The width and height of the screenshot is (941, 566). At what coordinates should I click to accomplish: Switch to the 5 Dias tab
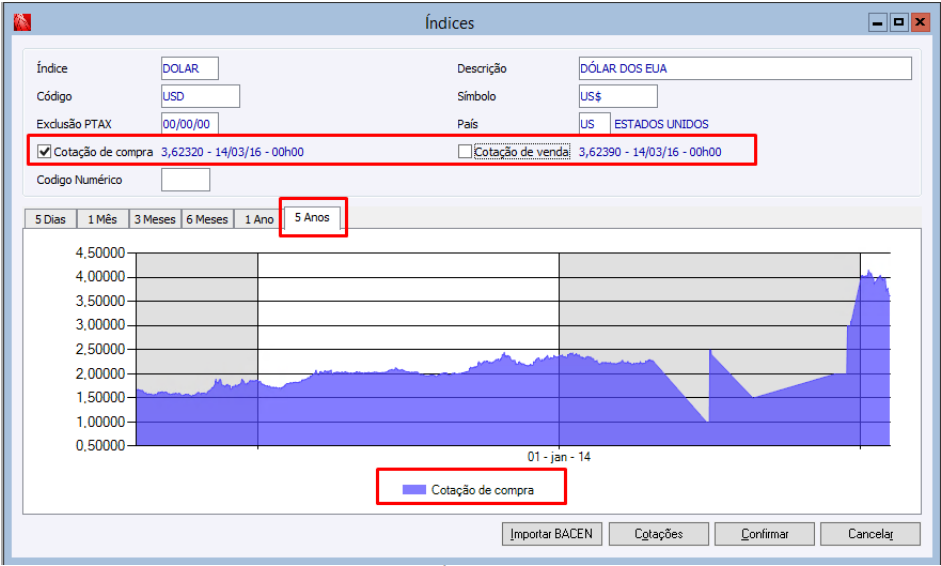pyautogui.click(x=50, y=219)
